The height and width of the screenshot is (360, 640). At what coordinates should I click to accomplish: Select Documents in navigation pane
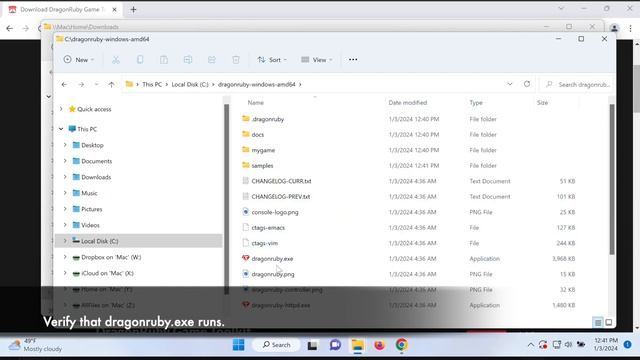[x=96, y=161]
